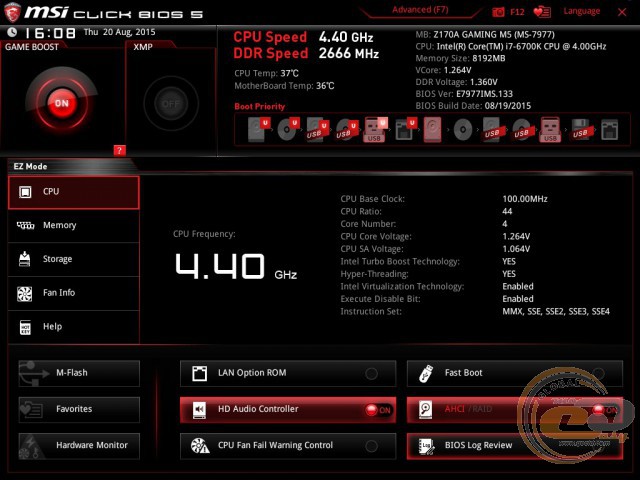This screenshot has height=480, width=640.
Task: Click the Intel Virtualization Technology label
Action: pyautogui.click(x=402, y=287)
